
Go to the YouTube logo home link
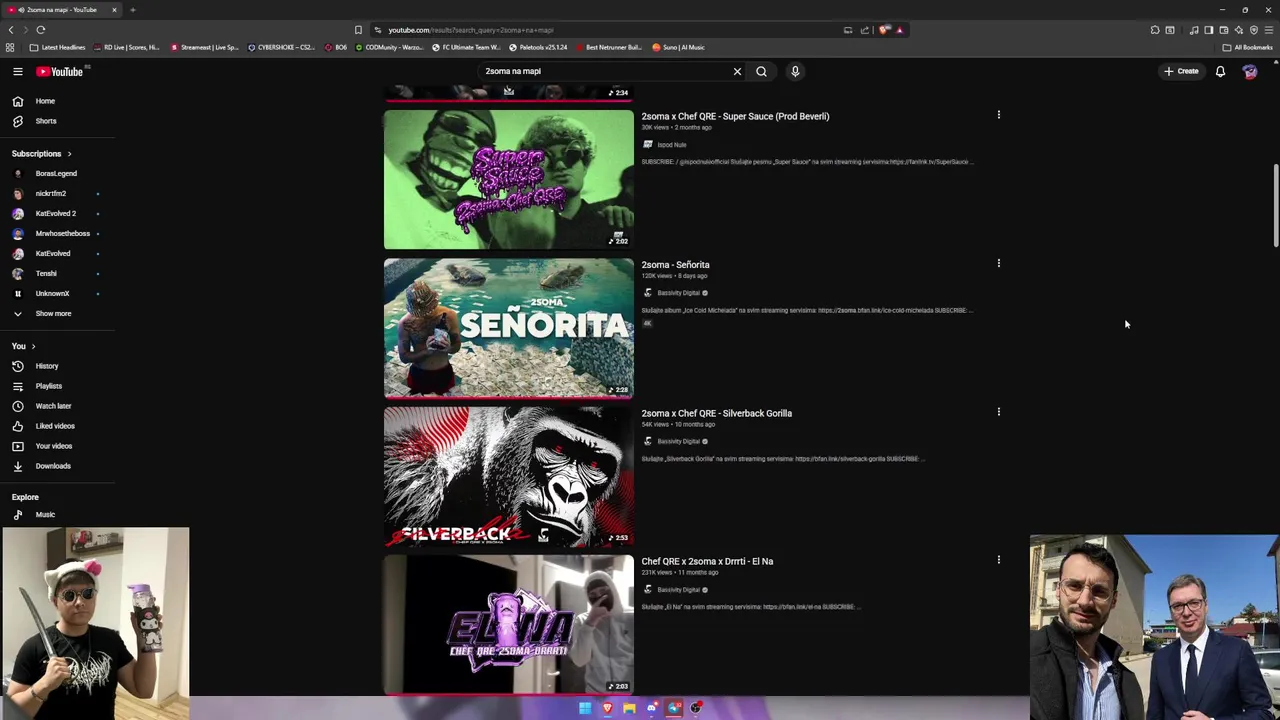point(60,71)
